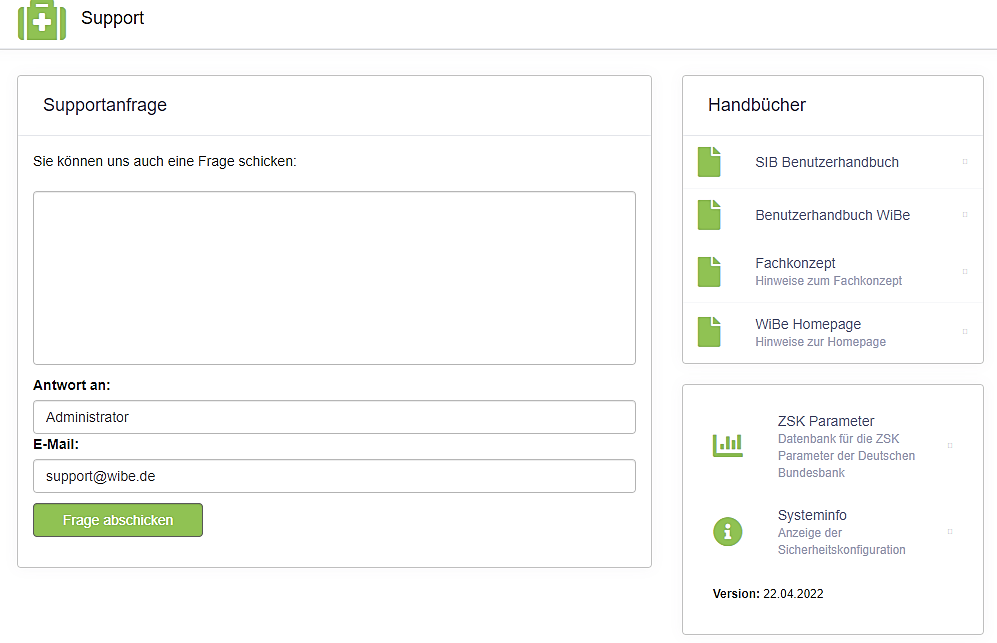
Task: Open the Fachkonzept title link
Action: click(x=795, y=263)
